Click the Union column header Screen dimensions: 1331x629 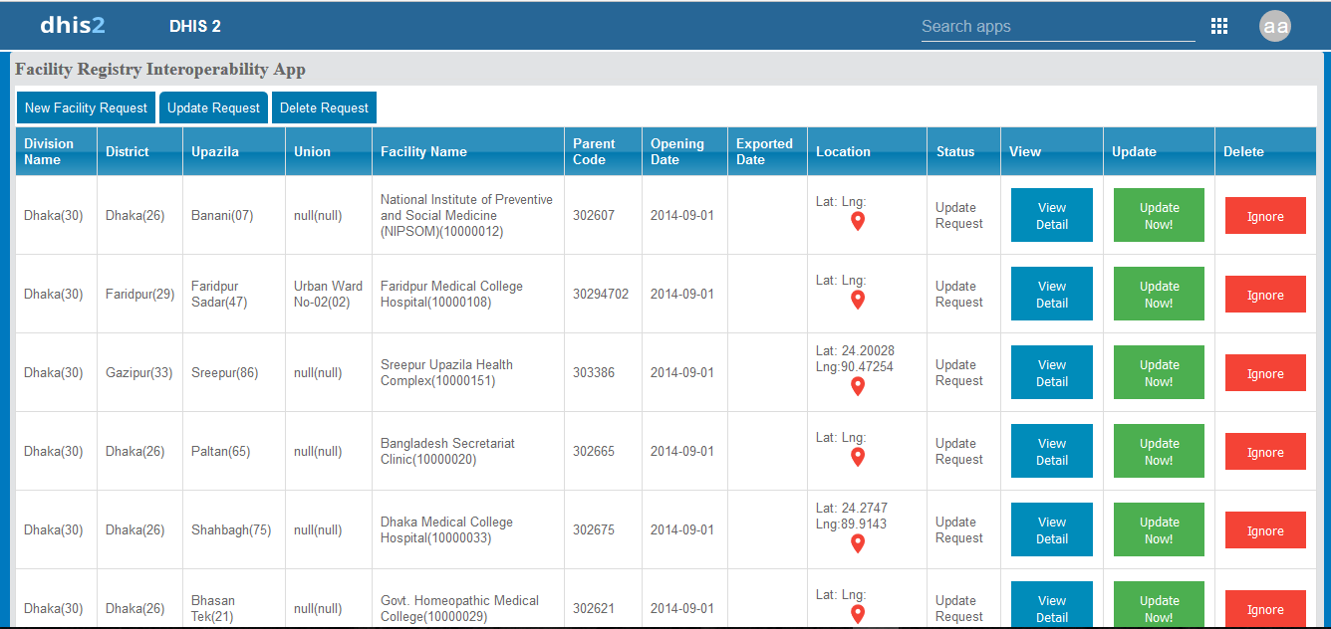coord(329,151)
